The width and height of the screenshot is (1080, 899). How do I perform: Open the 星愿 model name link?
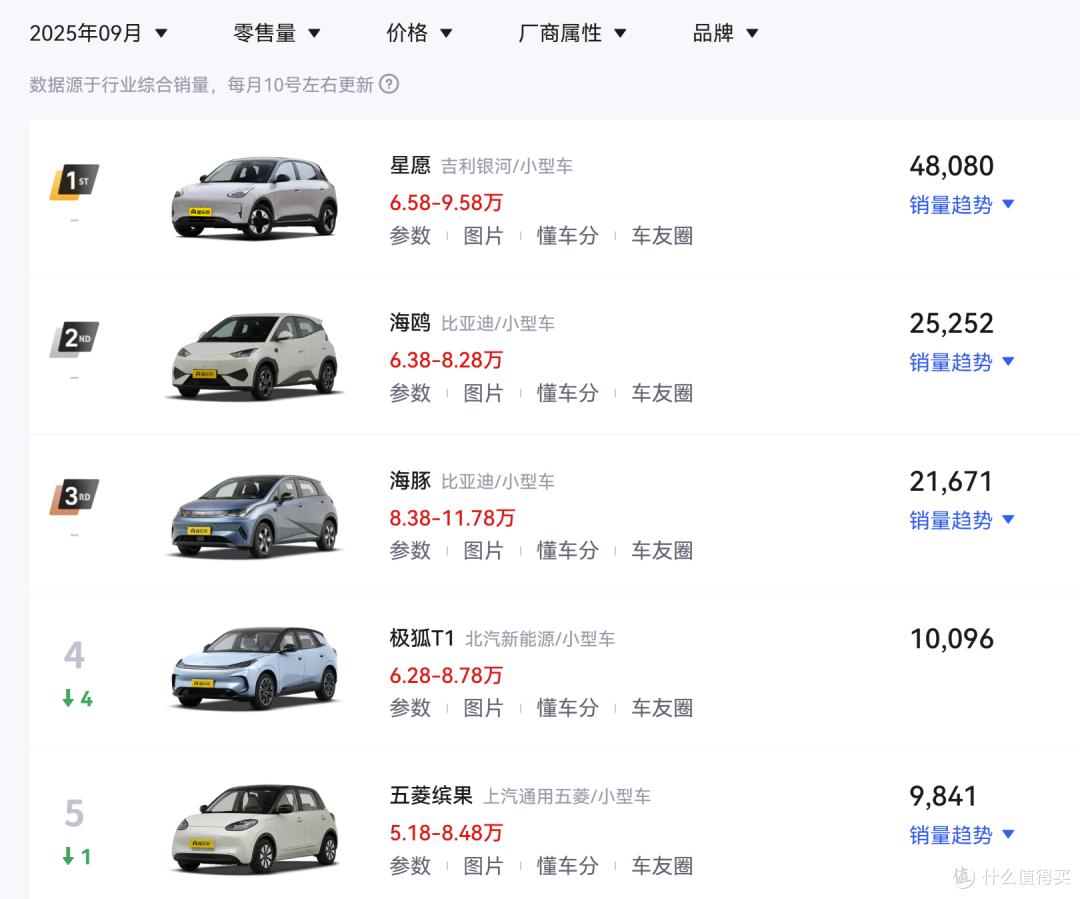[x=410, y=165]
